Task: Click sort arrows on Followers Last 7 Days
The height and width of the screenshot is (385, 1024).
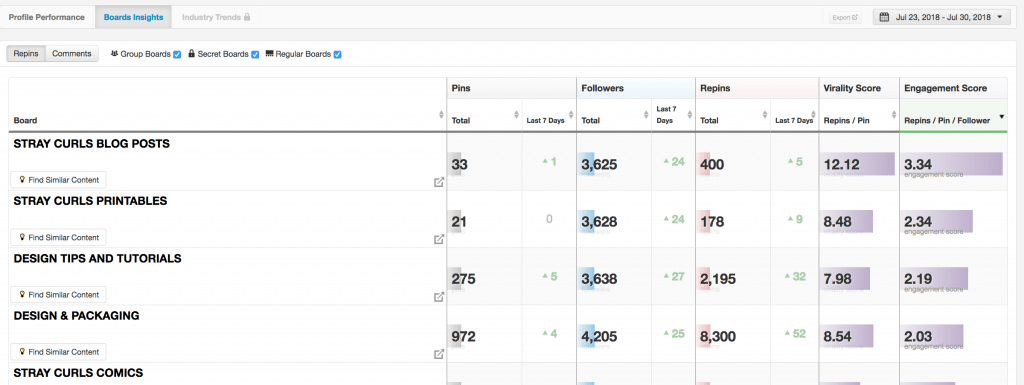Action: 691,115
